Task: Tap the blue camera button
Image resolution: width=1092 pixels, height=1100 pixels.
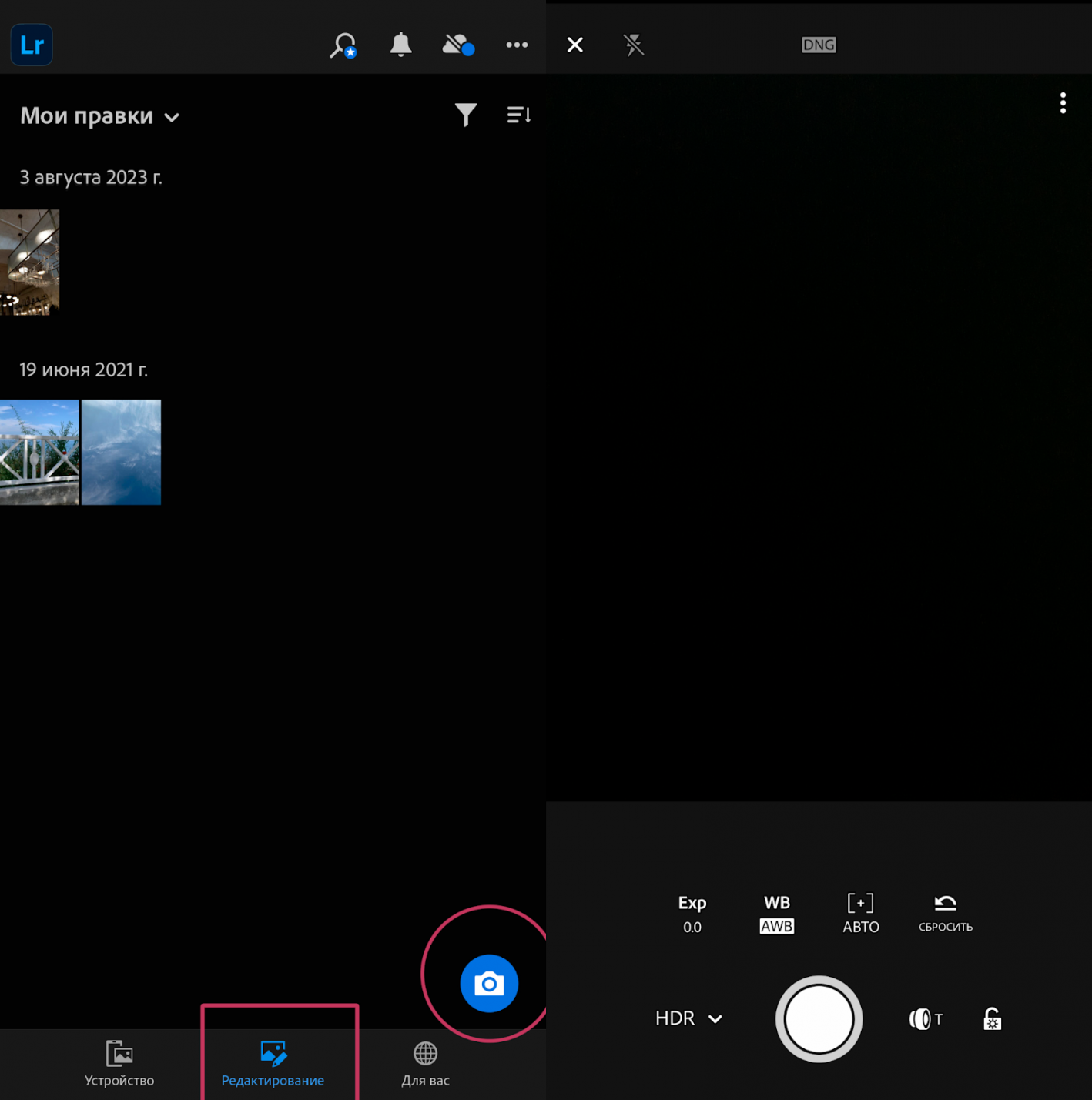Action: coord(489,983)
